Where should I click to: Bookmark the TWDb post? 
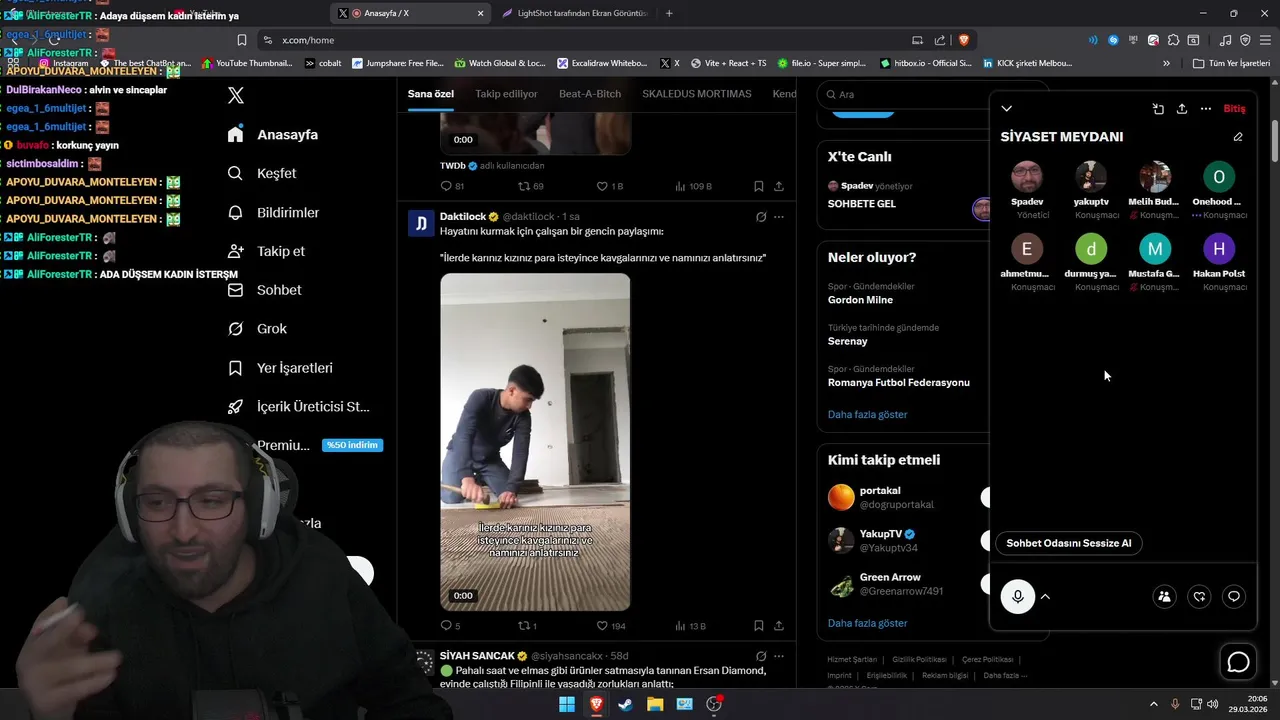pyautogui.click(x=759, y=187)
